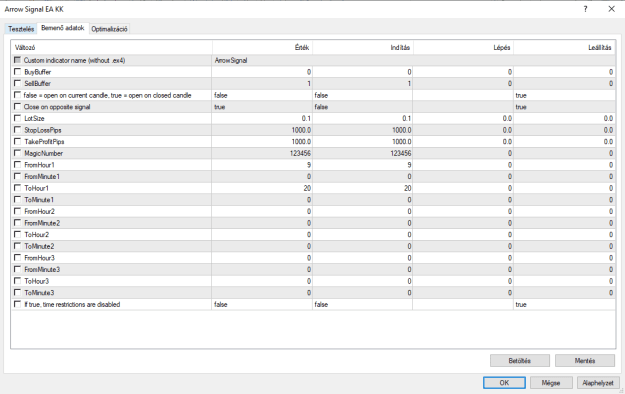Confirm with the OK button
The width and height of the screenshot is (625, 394).
(x=504, y=383)
